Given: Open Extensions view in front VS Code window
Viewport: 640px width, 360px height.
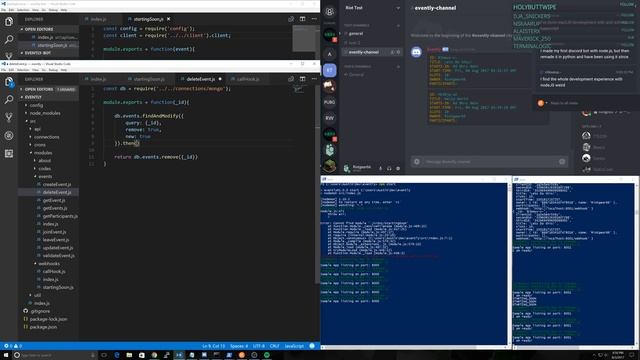Looking at the screenshot, I should point(9,153).
